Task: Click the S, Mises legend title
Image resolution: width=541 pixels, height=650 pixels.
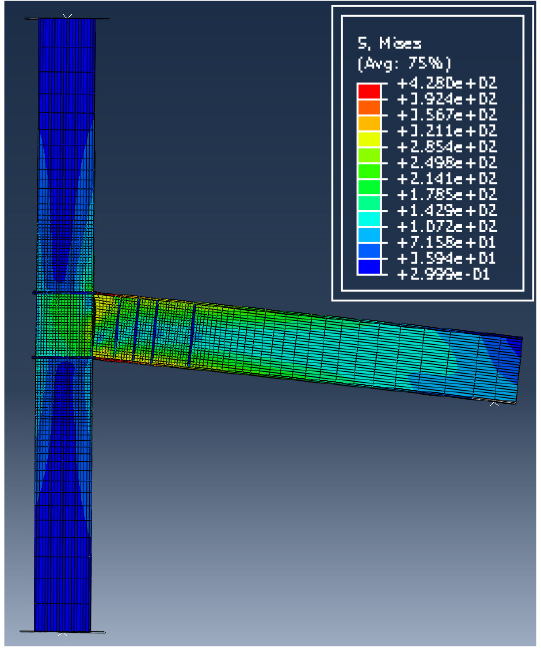Action: pyautogui.click(x=390, y=44)
